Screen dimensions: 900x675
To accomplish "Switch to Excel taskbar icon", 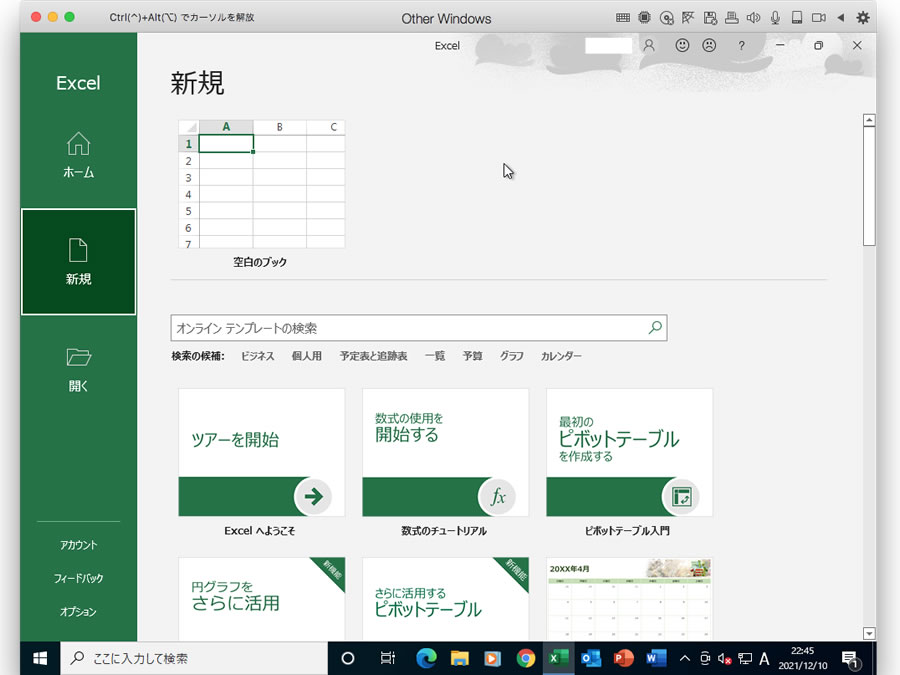I will 558,658.
